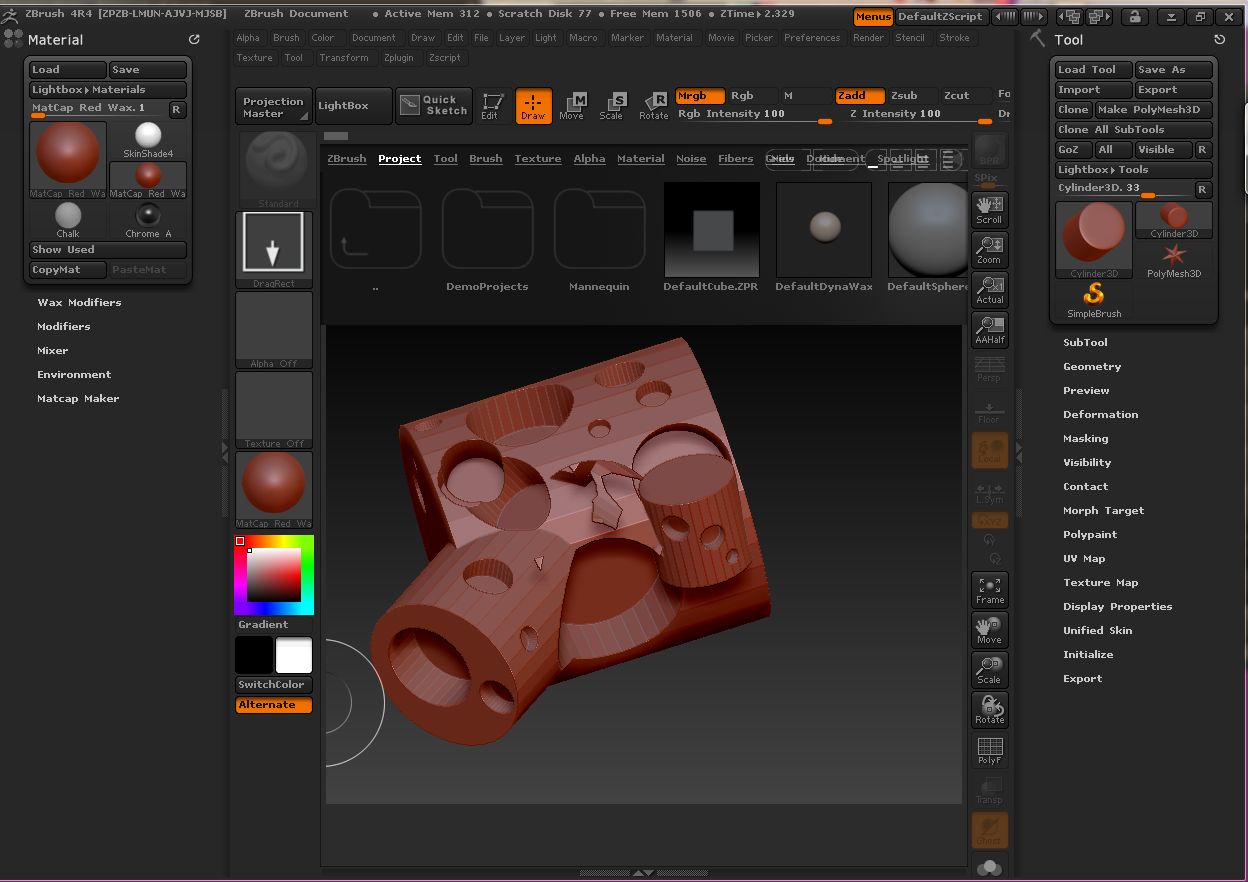Toggle the Zsub button
The width and height of the screenshot is (1248, 882).
pos(913,96)
